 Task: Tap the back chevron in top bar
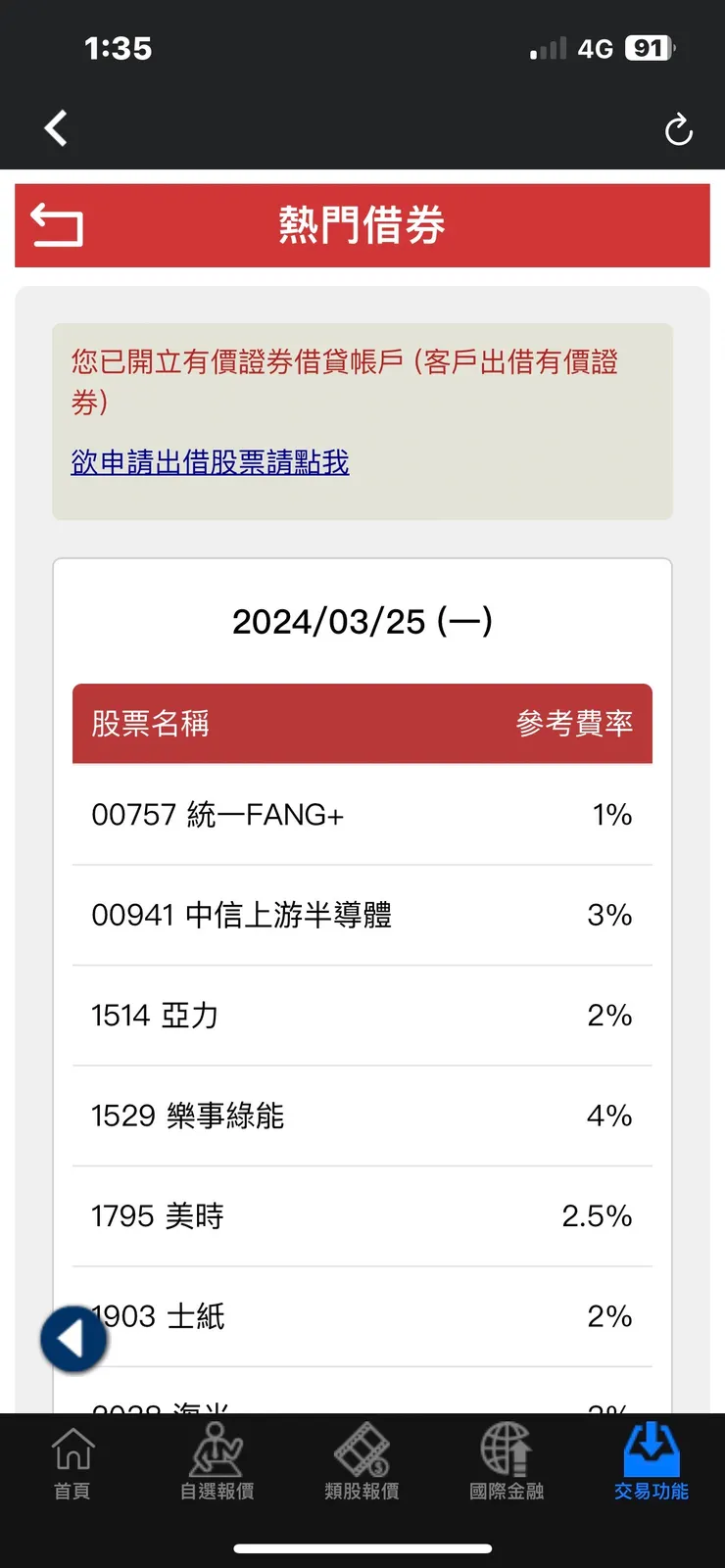click(56, 128)
